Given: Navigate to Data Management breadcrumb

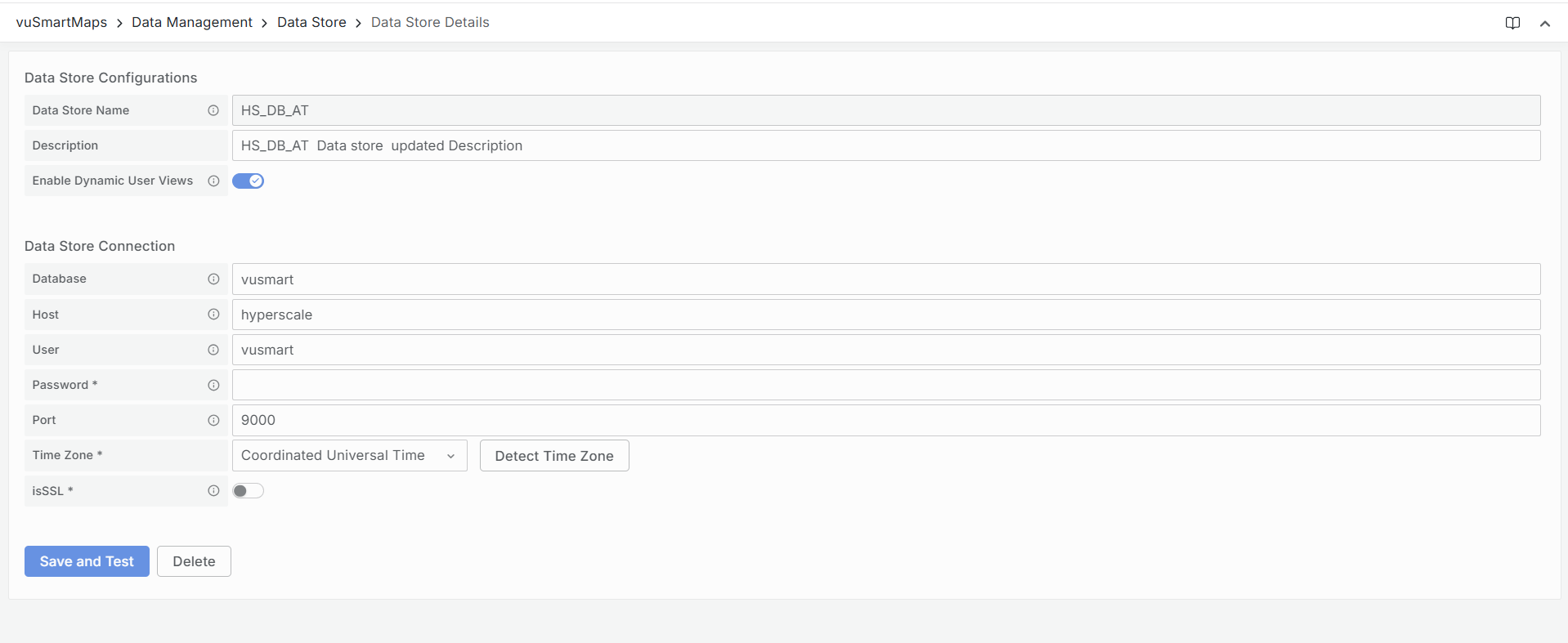Looking at the screenshot, I should (192, 22).
